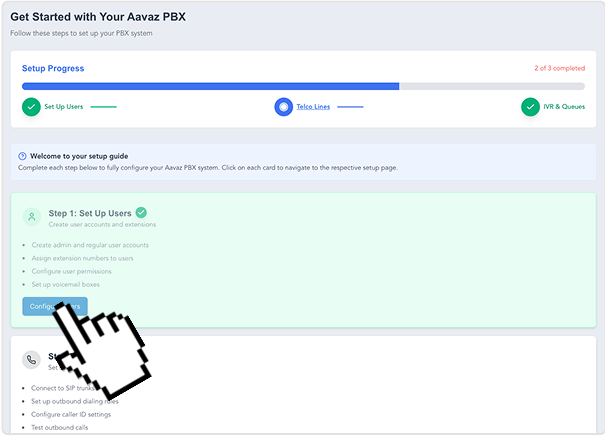Click 'Configure user permissions' list item

click(71, 271)
